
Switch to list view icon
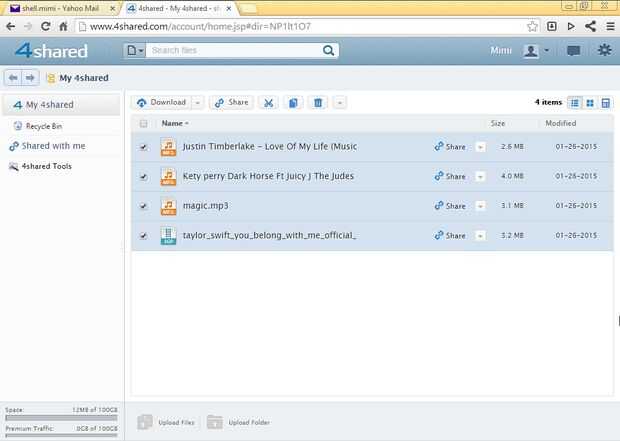[575, 103]
